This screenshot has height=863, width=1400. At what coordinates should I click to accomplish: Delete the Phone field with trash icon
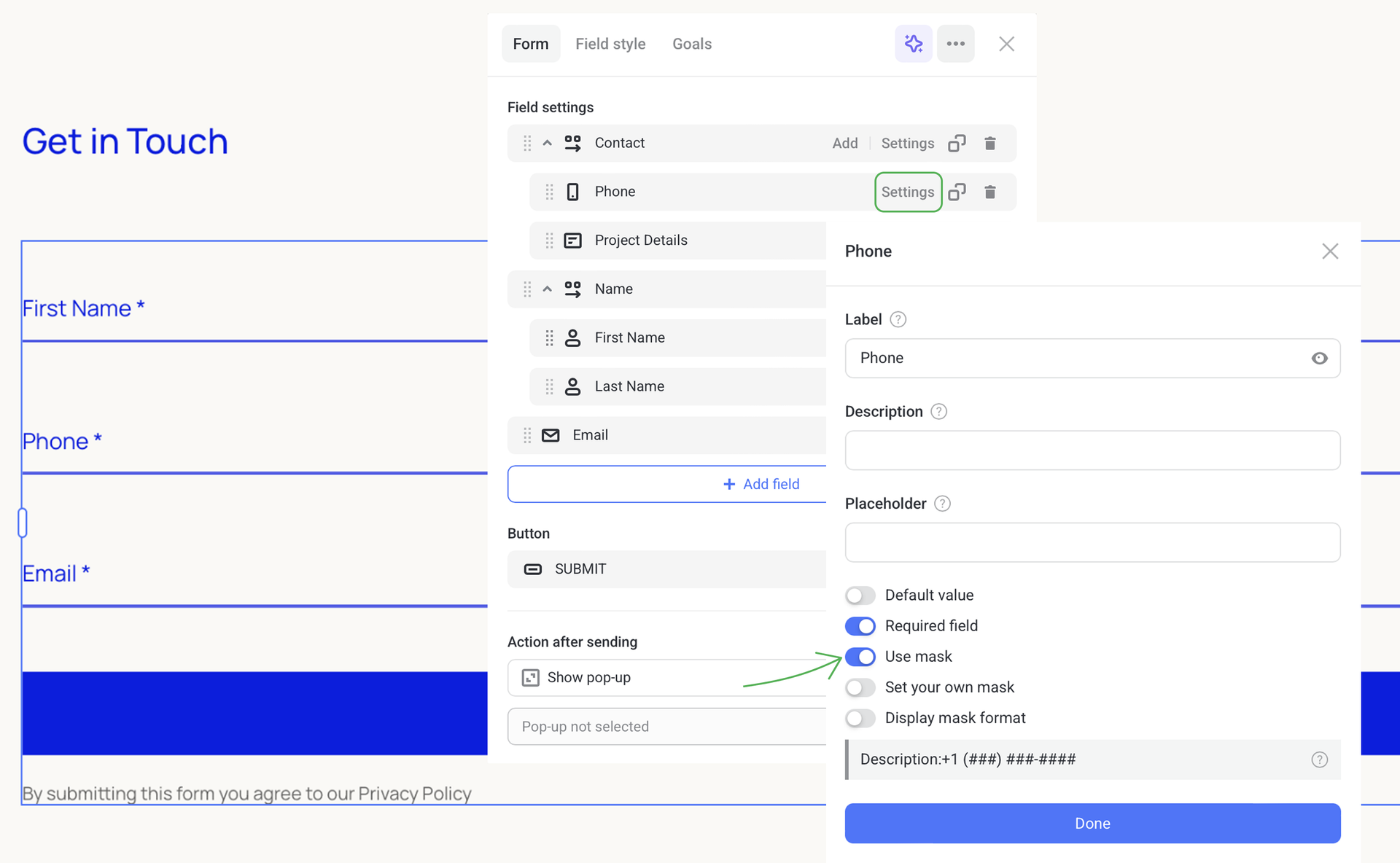click(989, 192)
